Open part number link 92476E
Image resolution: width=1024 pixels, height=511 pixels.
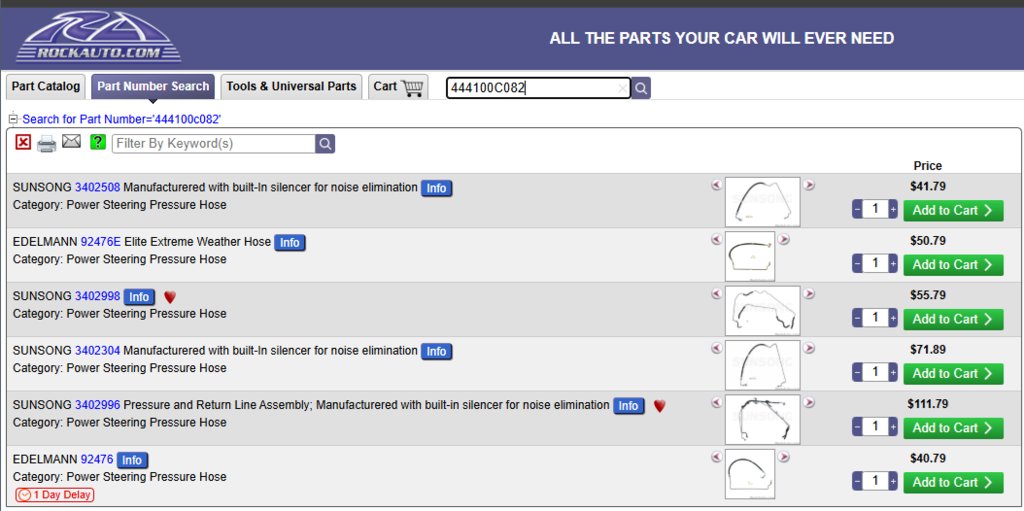[101, 242]
